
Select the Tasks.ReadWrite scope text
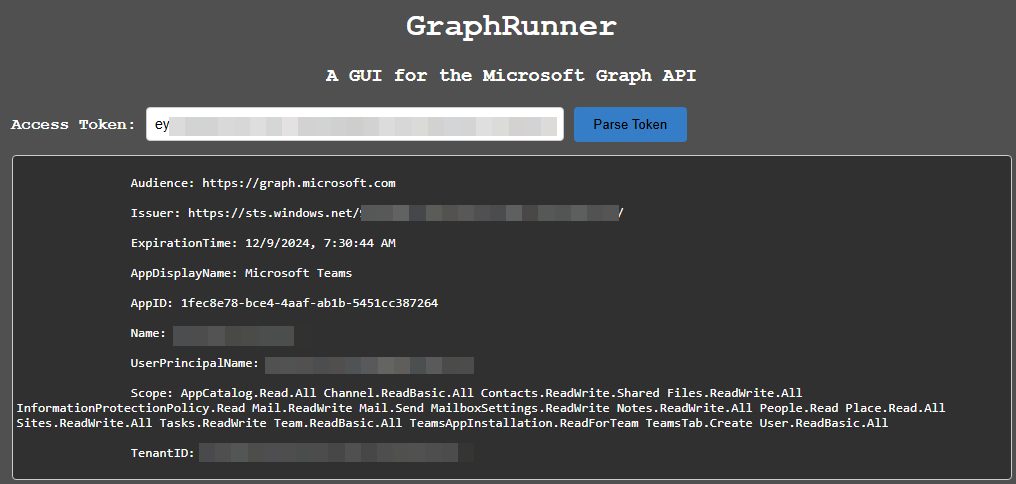point(213,423)
